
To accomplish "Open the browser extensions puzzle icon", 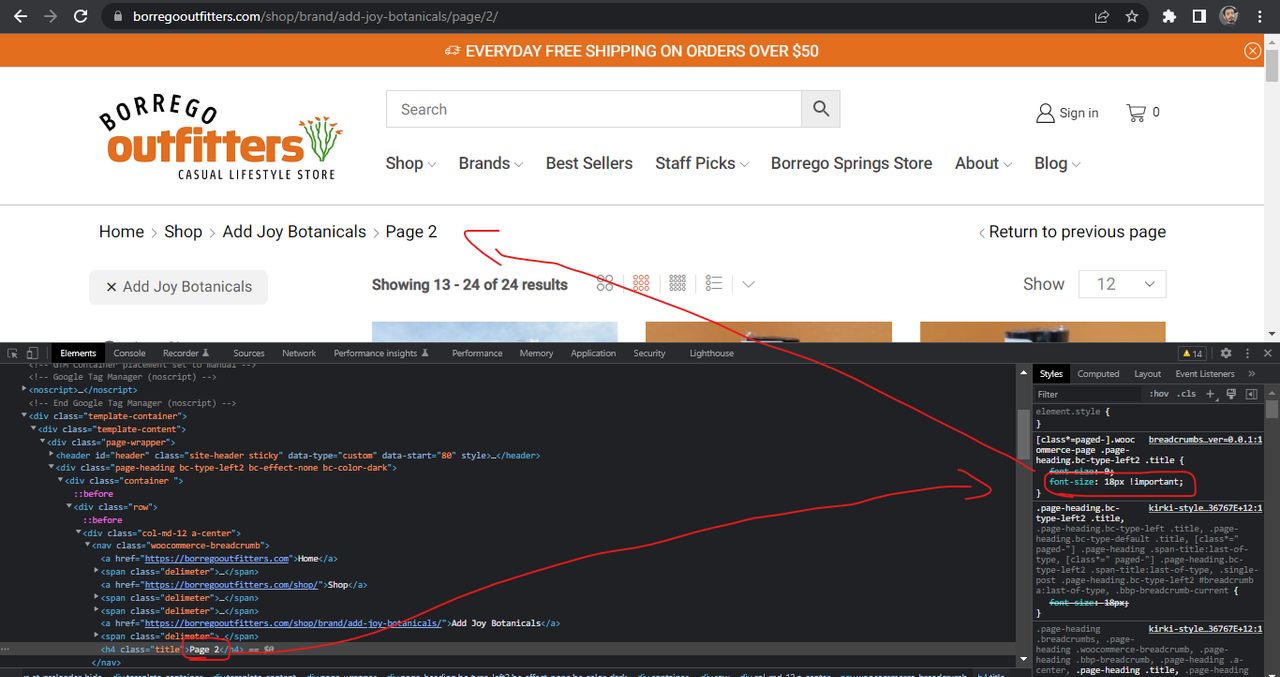I will pos(1169,16).
